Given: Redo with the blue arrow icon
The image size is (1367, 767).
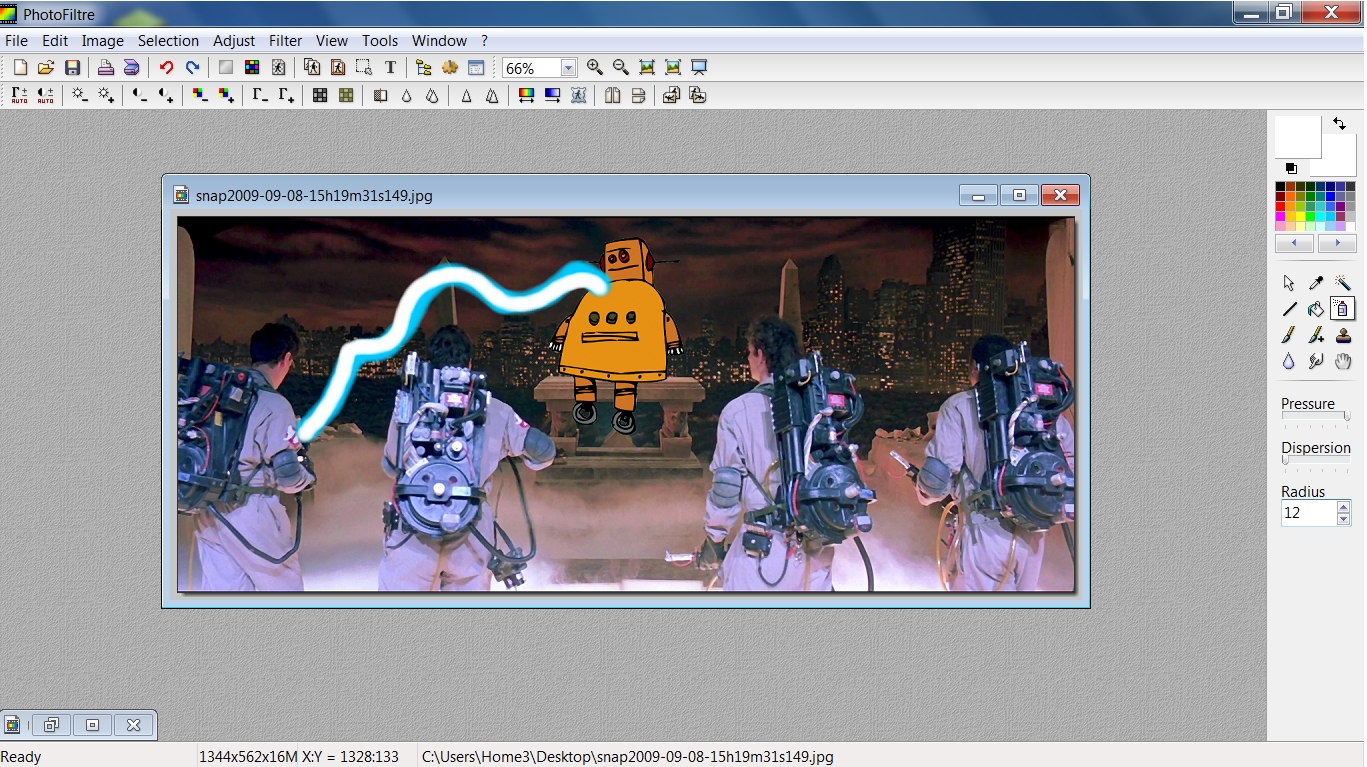Looking at the screenshot, I should (x=192, y=68).
